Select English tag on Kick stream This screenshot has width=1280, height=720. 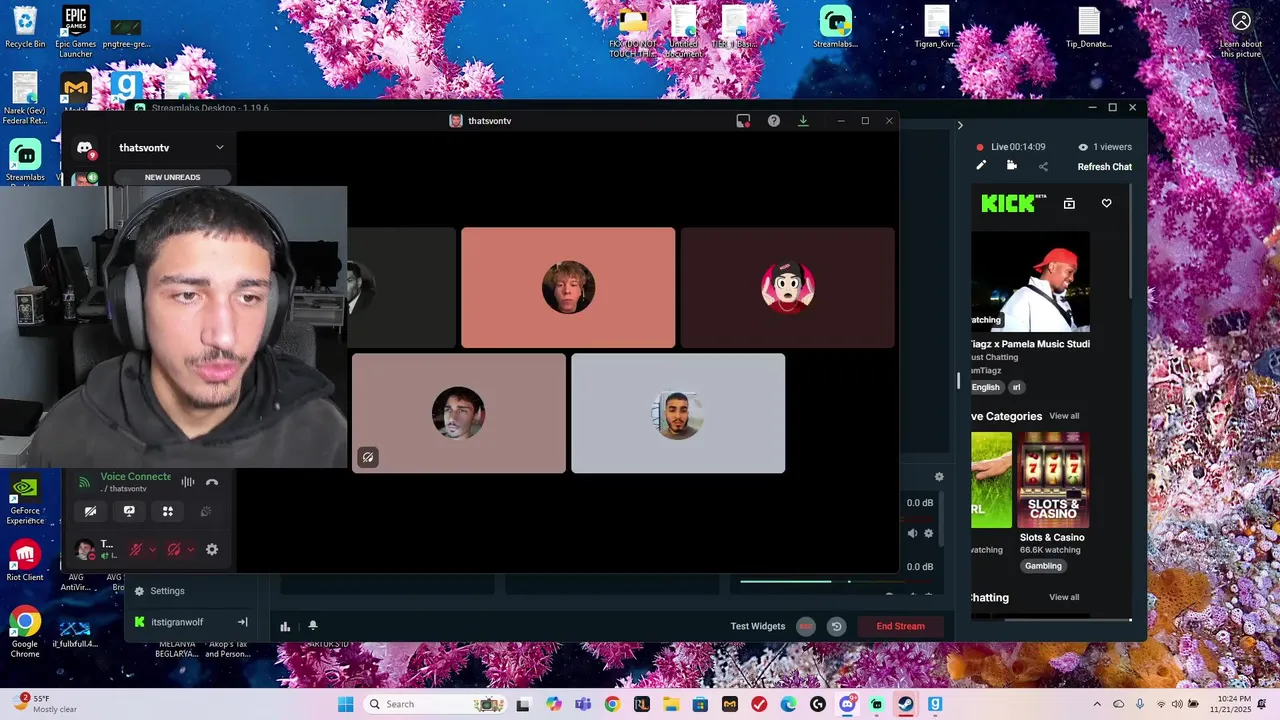(985, 387)
